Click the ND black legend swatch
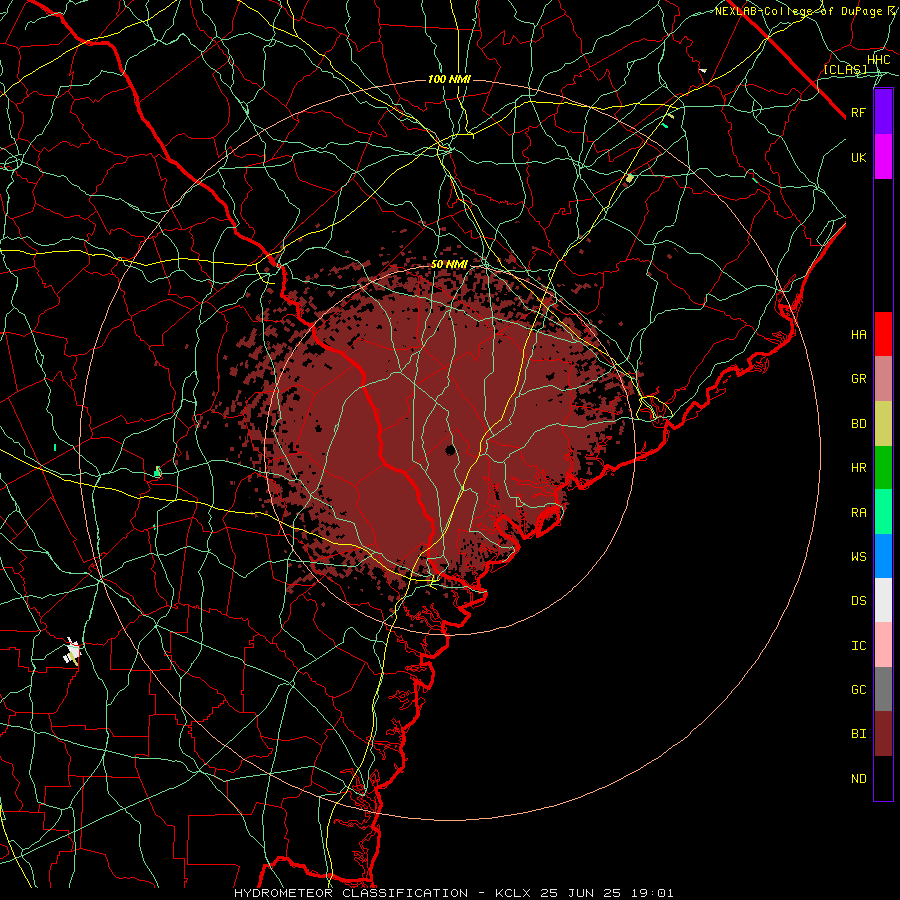 tap(883, 778)
